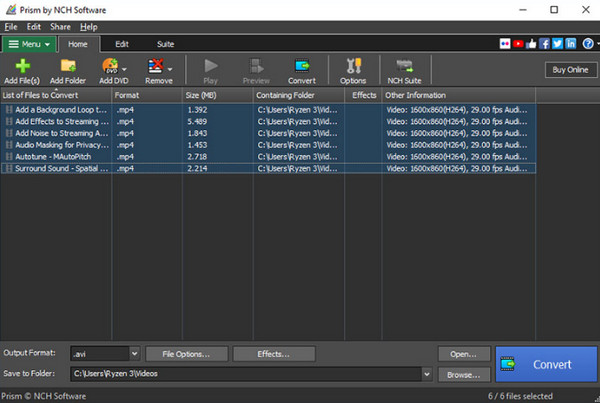
Task: Open the NCH Suite toolbox icon
Action: pyautogui.click(x=405, y=66)
